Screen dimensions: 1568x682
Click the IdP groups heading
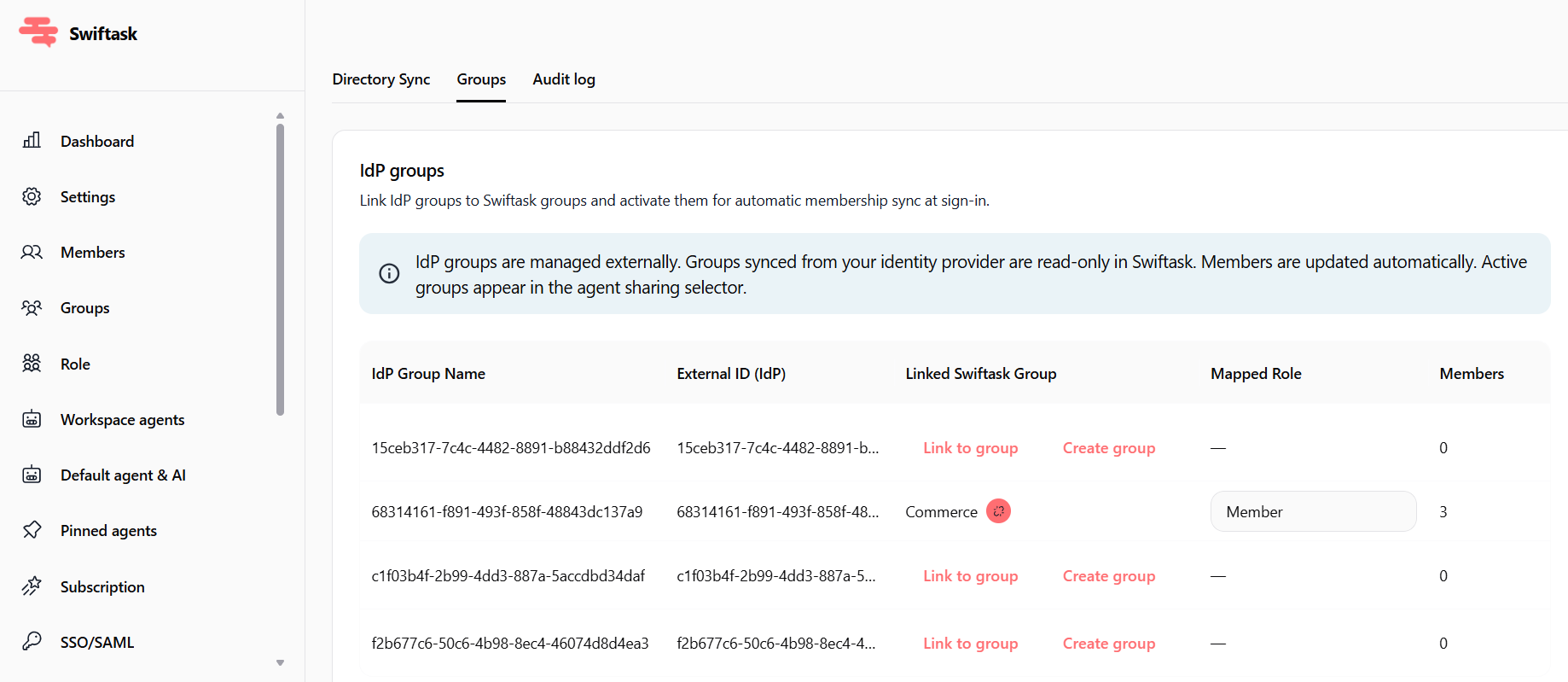(402, 171)
